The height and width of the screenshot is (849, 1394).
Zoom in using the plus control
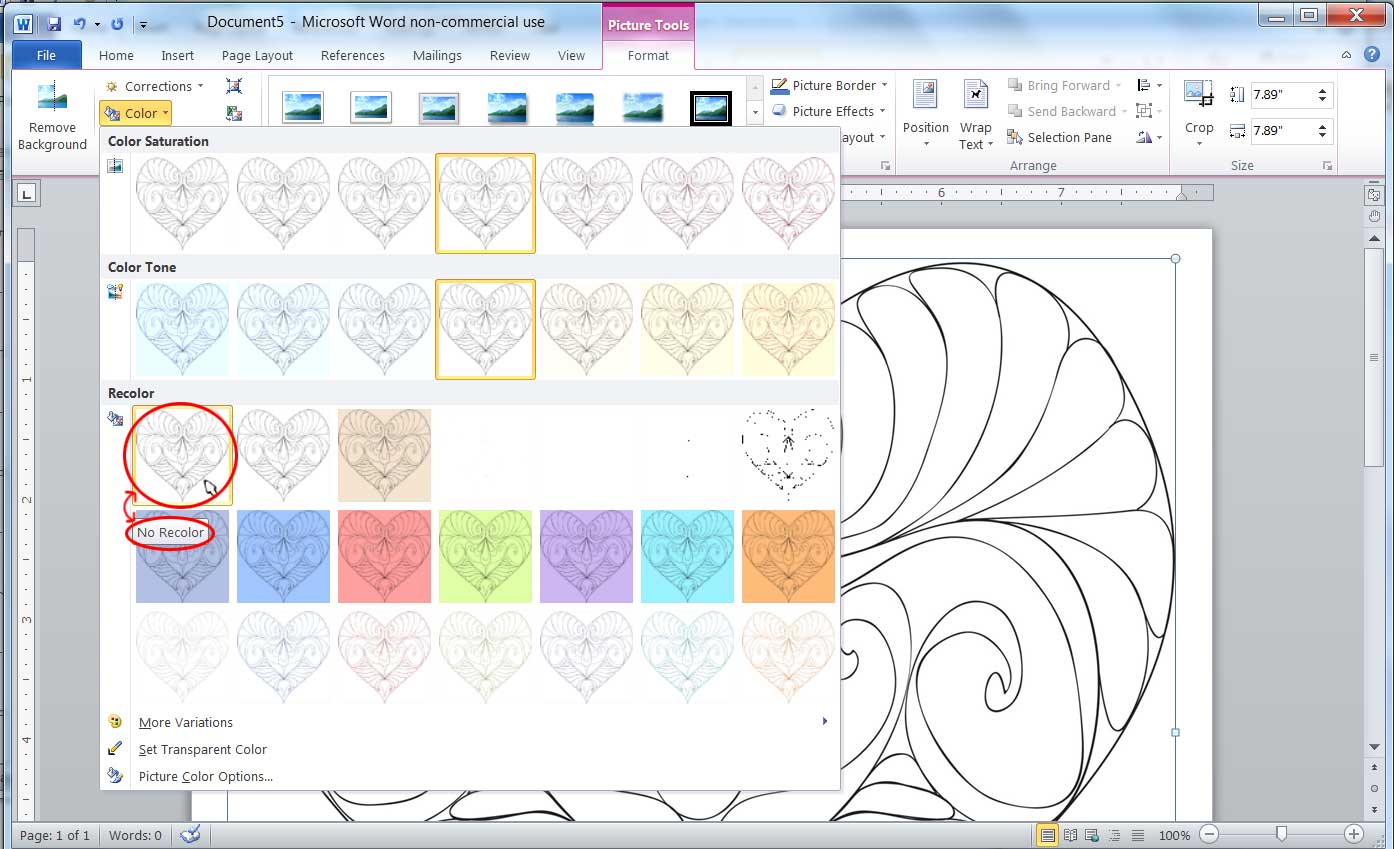(1355, 833)
